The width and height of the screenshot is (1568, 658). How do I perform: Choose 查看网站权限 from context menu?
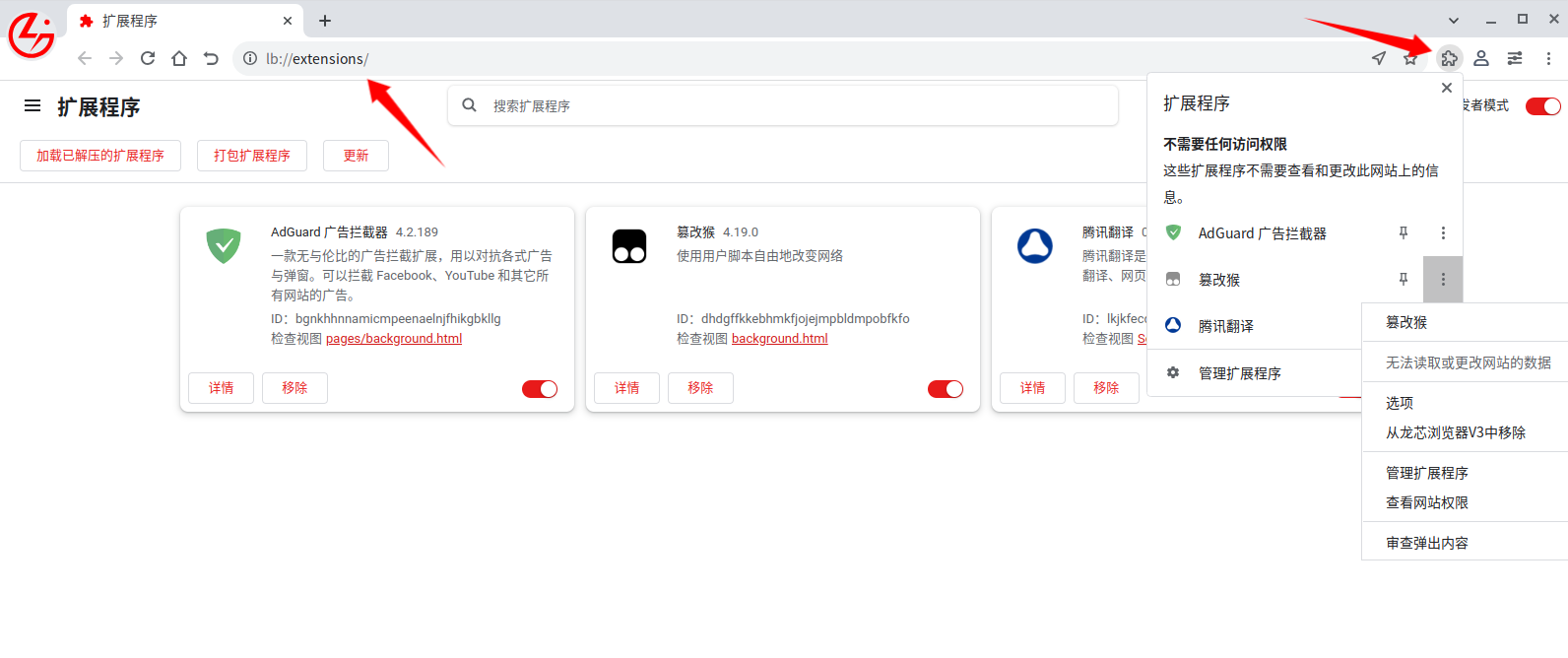point(1465,502)
